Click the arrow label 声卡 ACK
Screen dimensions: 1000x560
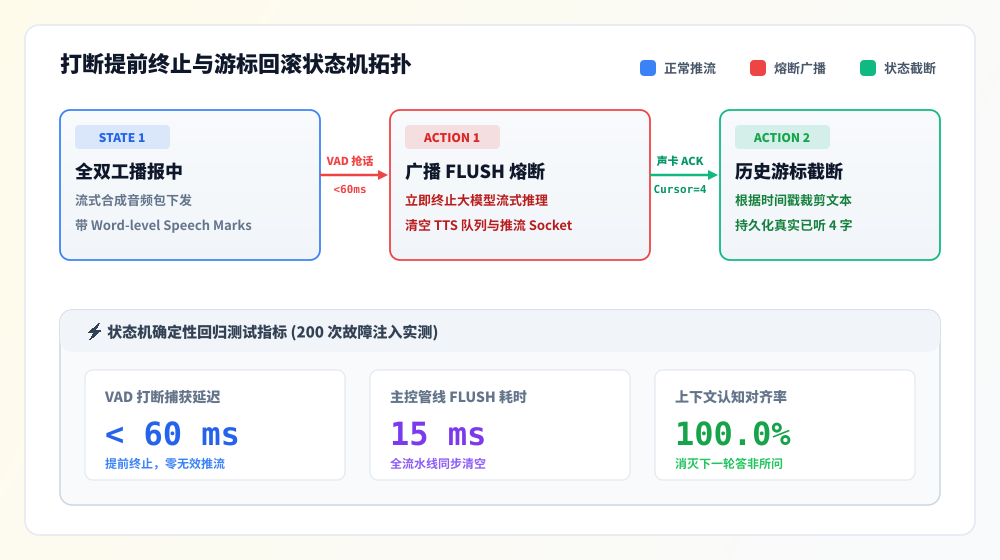coord(680,161)
